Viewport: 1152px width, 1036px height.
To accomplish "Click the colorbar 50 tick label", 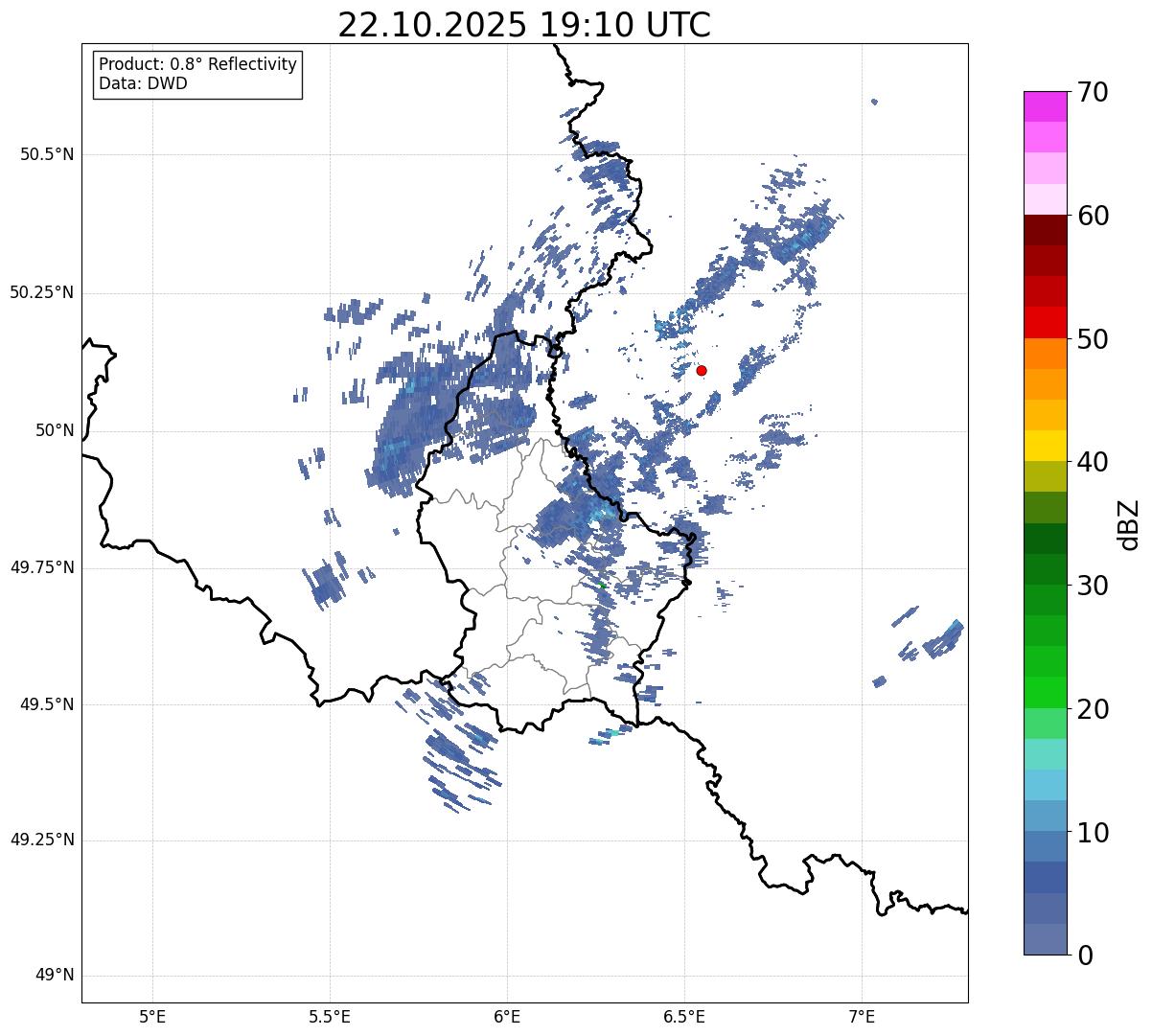I will click(x=1093, y=339).
